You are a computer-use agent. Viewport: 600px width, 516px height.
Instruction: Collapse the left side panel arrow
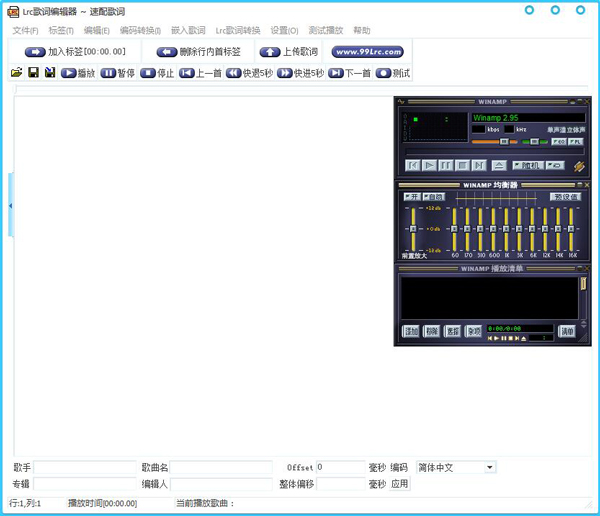tap(11, 206)
